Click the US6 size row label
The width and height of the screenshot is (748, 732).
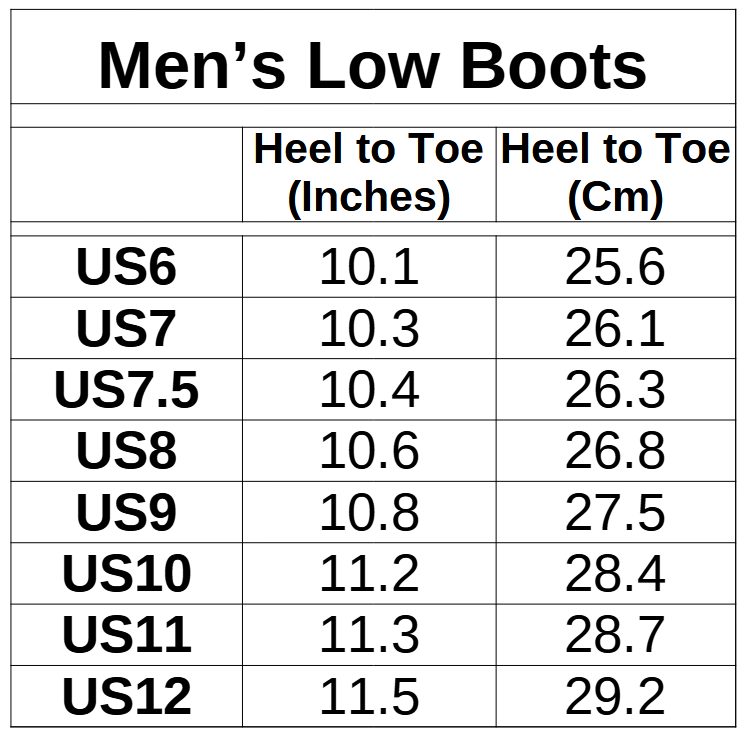[x=127, y=268]
